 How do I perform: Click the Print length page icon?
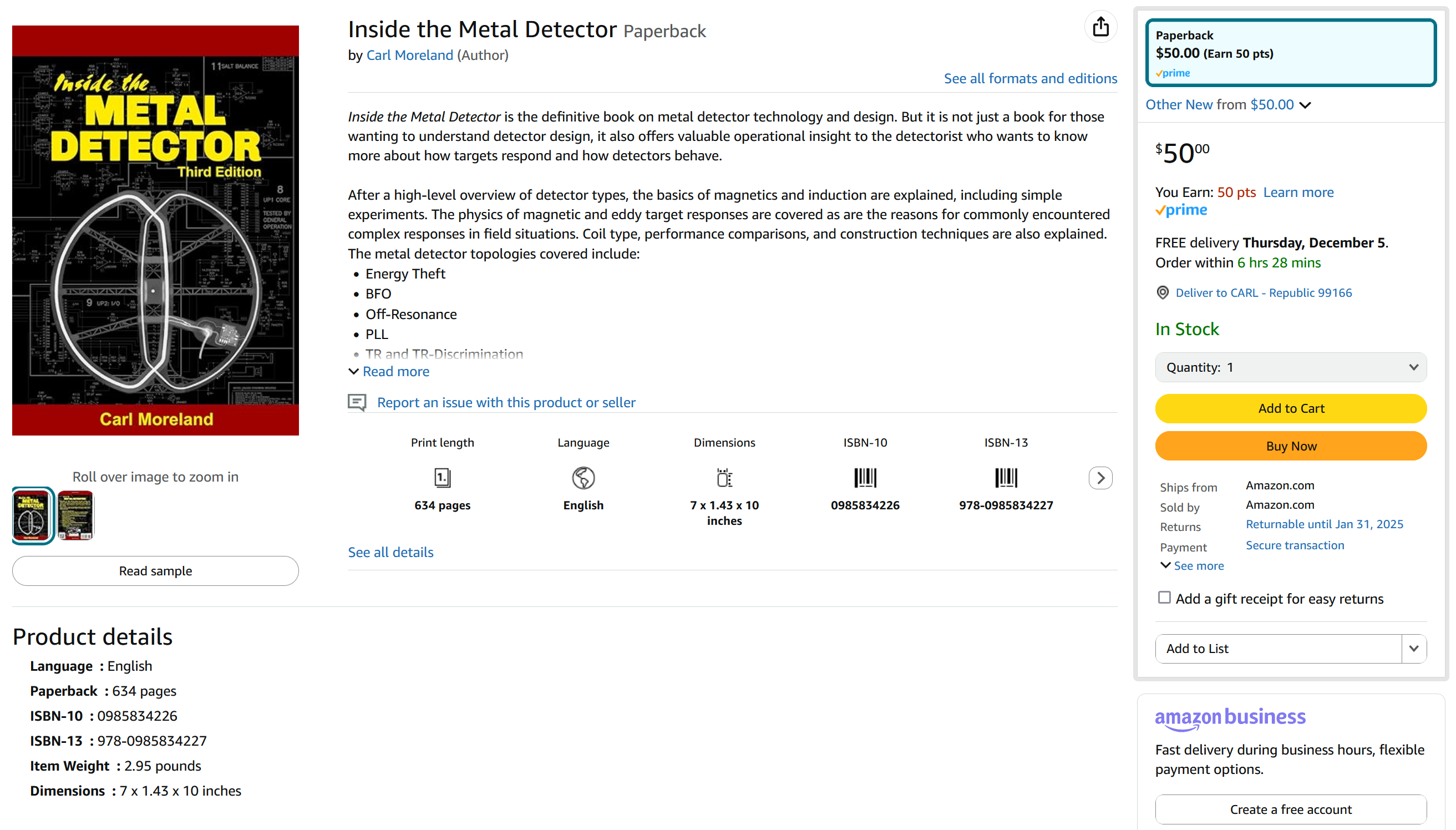[x=442, y=478]
